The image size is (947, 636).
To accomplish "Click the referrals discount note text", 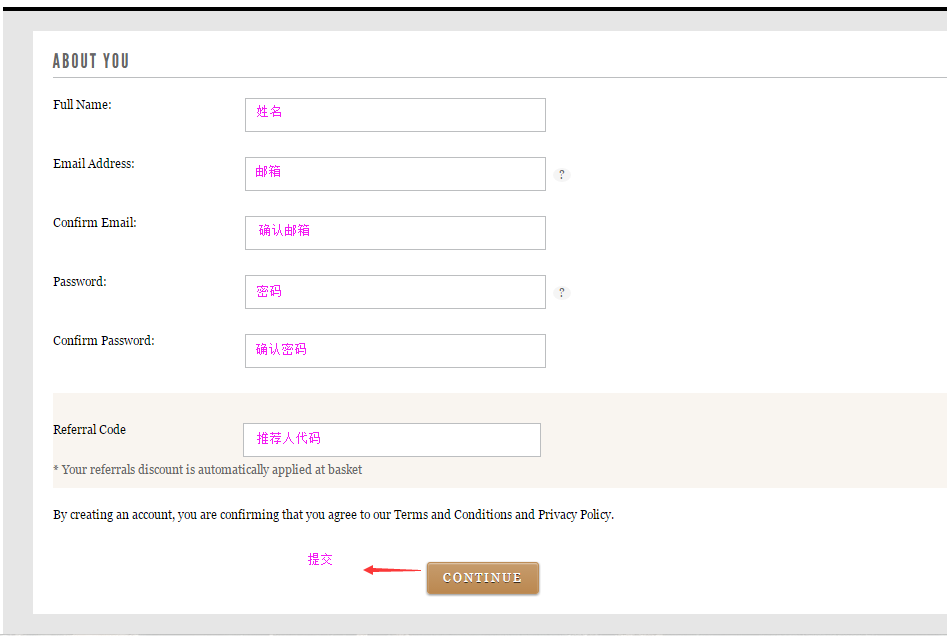I will tap(208, 470).
